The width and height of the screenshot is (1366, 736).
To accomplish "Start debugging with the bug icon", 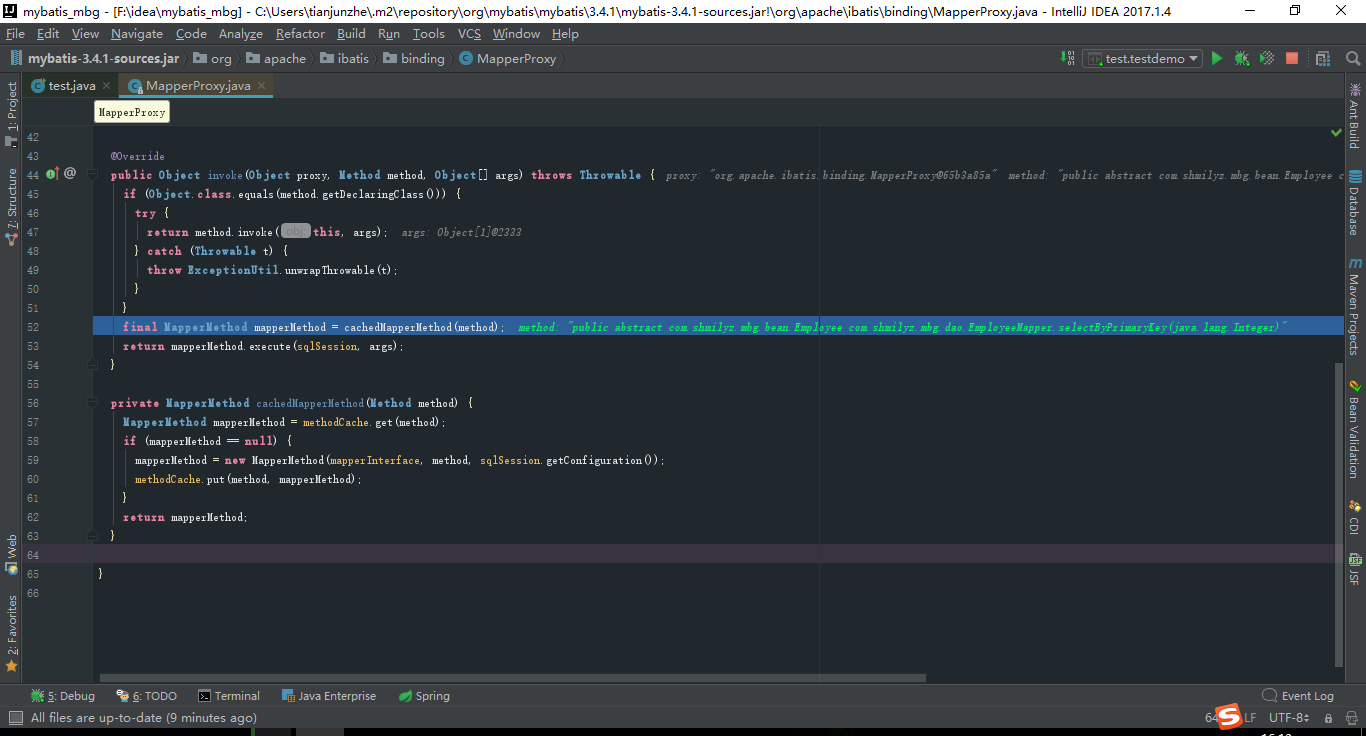I will (x=1241, y=58).
